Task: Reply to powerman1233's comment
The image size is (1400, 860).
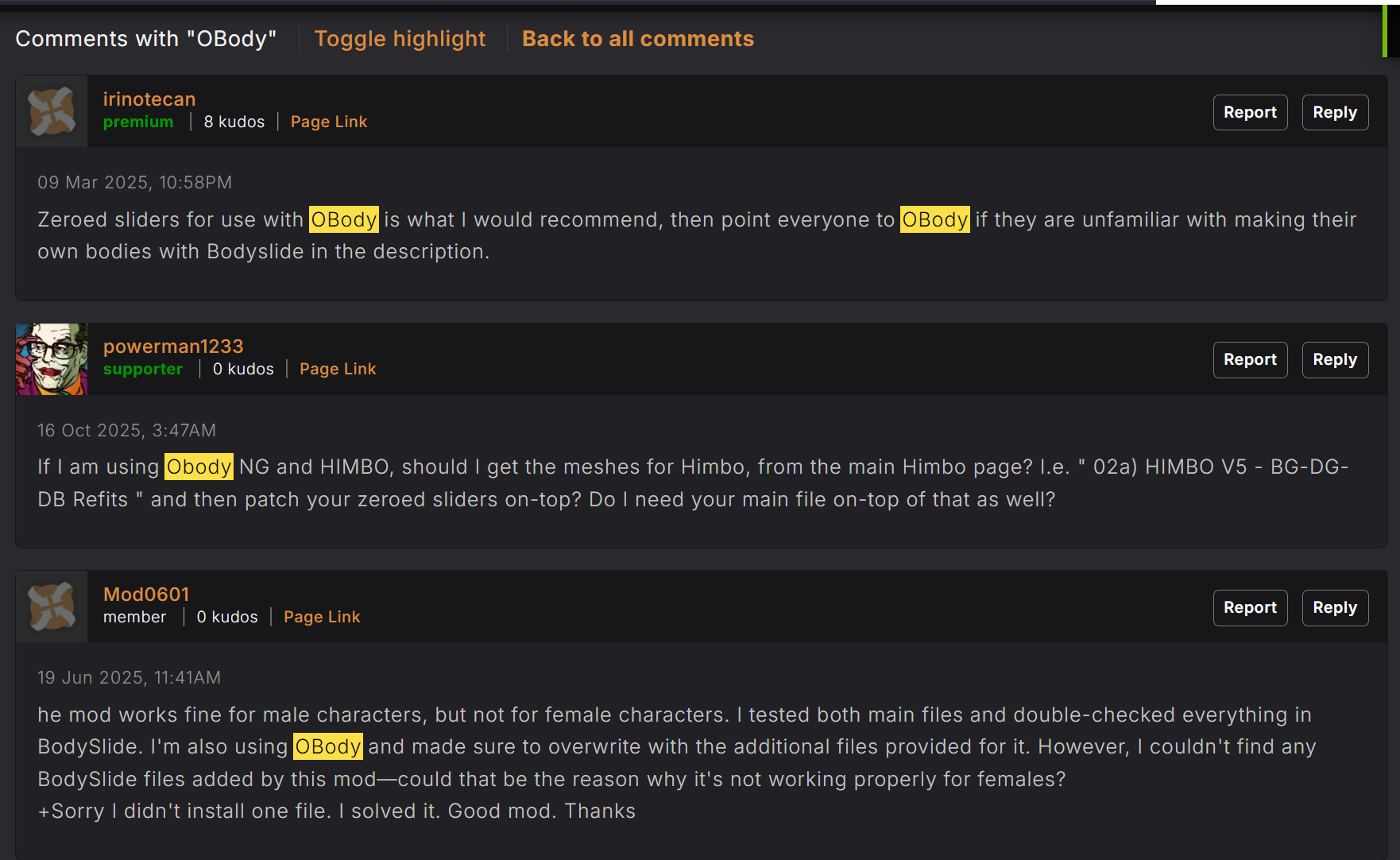Action: 1335,360
